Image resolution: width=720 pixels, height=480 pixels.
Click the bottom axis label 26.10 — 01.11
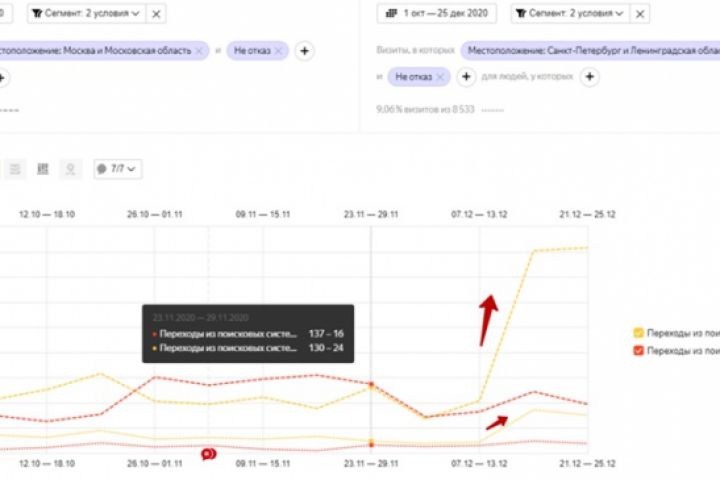point(155,463)
